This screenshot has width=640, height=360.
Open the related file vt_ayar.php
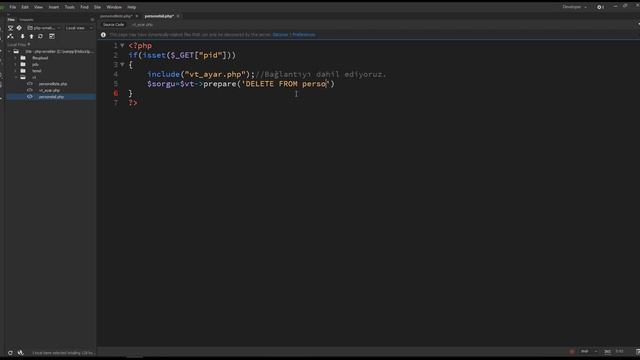coord(142,25)
